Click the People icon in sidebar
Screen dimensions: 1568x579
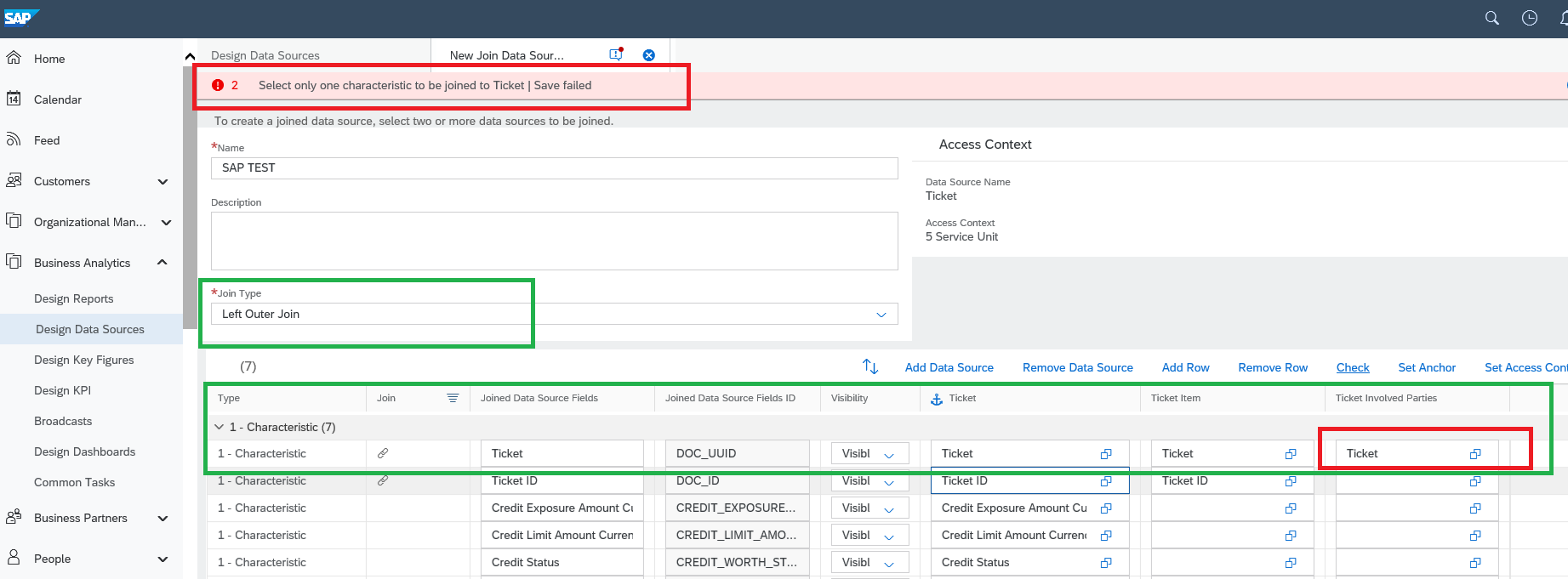(x=14, y=558)
